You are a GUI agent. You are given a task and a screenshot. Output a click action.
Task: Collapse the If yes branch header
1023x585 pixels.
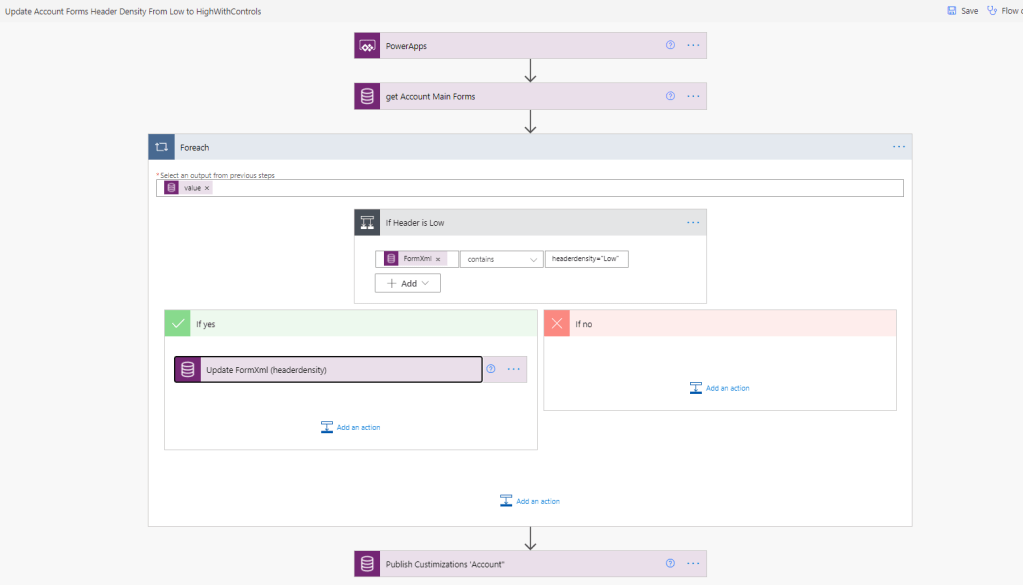tap(350, 324)
